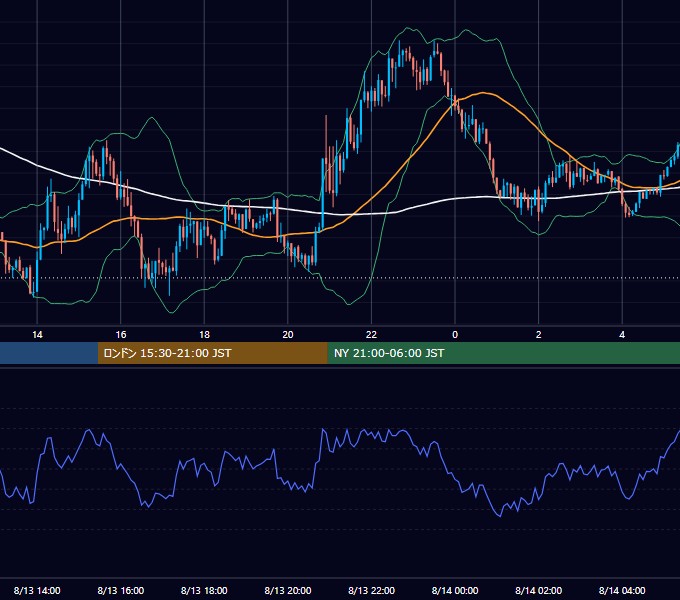Click the blue session bar before ロンドン

[49, 353]
